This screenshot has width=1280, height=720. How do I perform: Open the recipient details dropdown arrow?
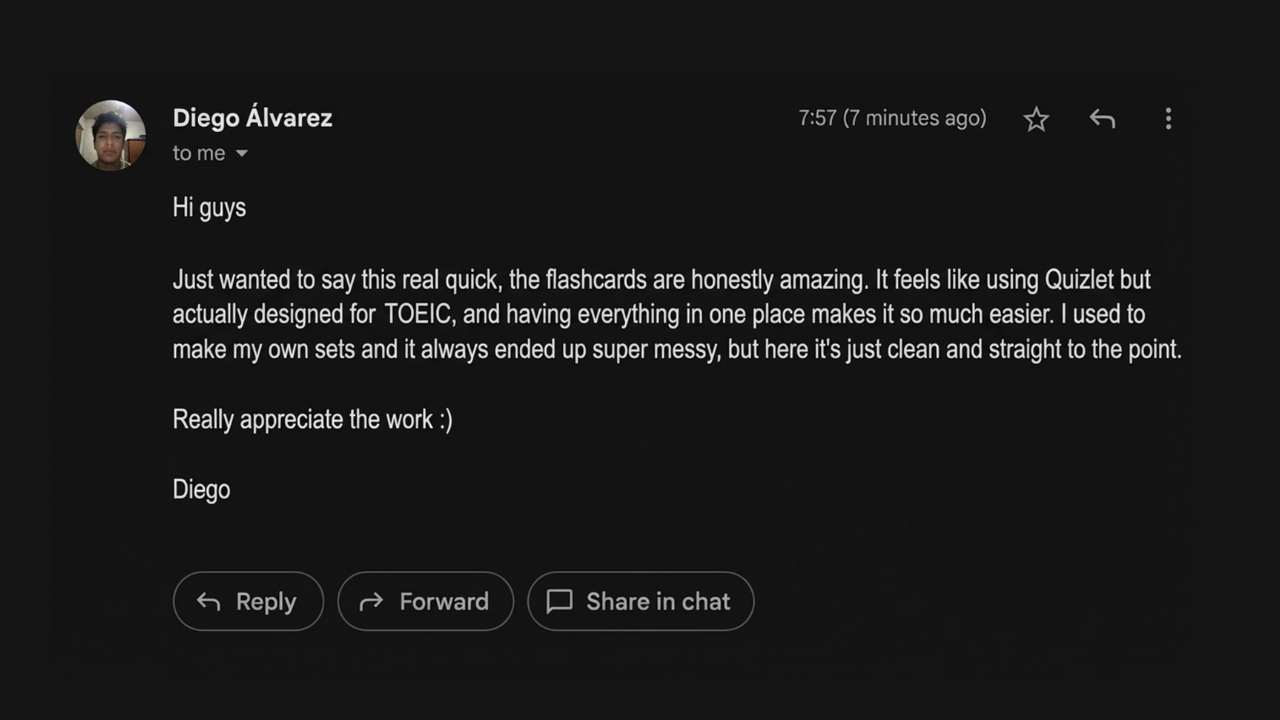coord(241,153)
